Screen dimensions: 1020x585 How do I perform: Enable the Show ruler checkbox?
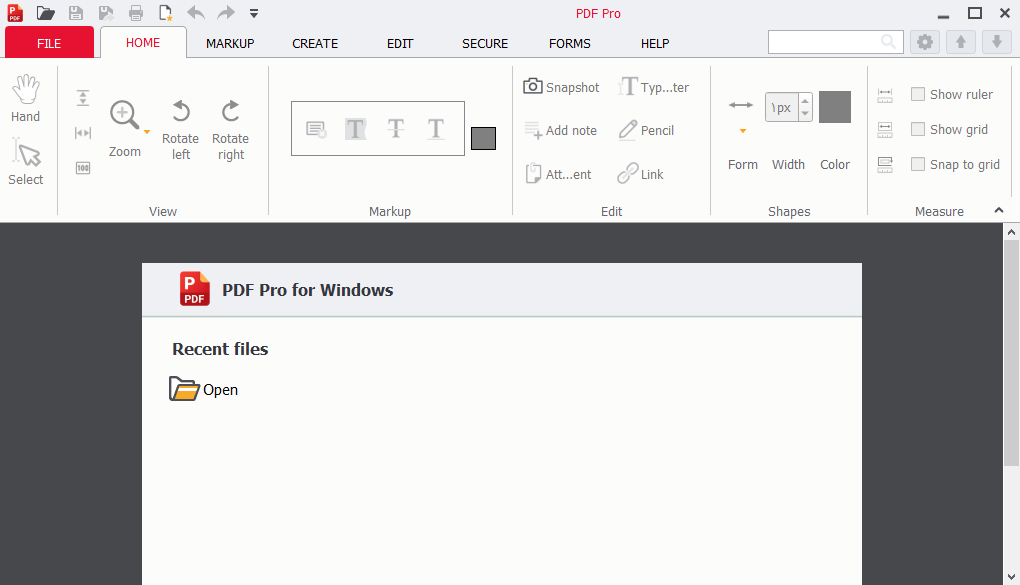[918, 94]
